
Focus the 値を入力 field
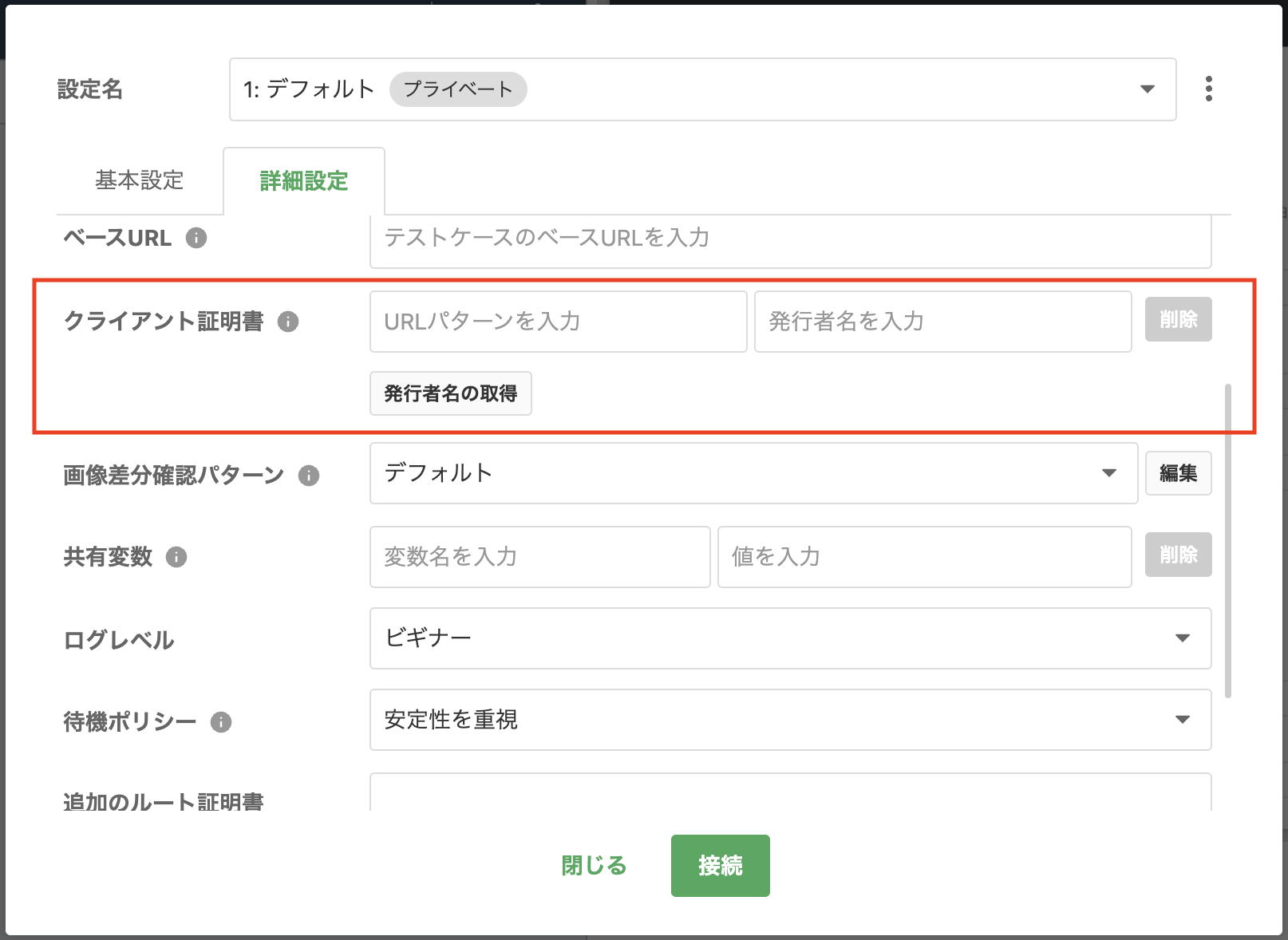pyautogui.click(x=925, y=557)
